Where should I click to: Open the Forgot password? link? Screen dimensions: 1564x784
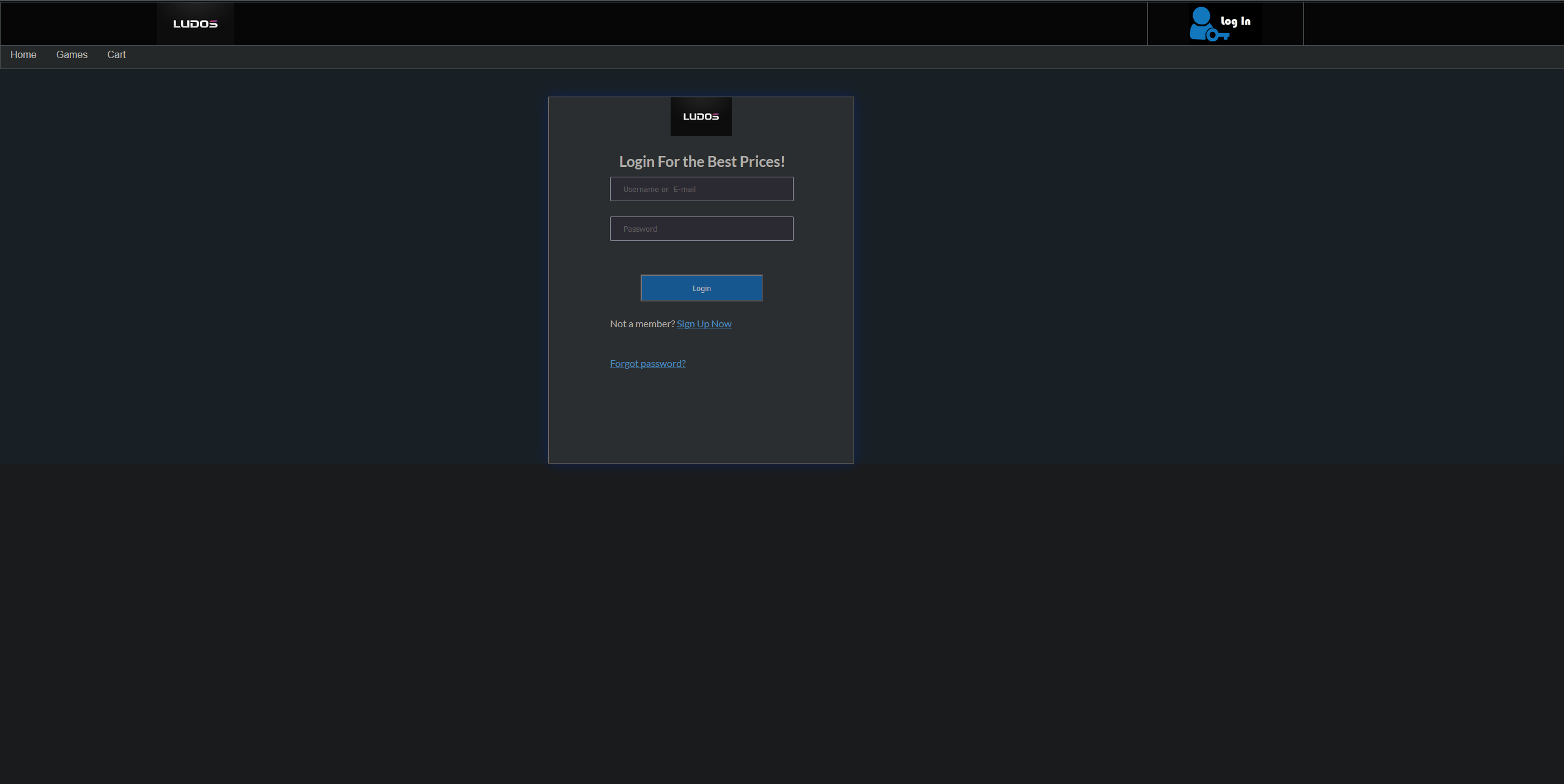pyautogui.click(x=647, y=363)
